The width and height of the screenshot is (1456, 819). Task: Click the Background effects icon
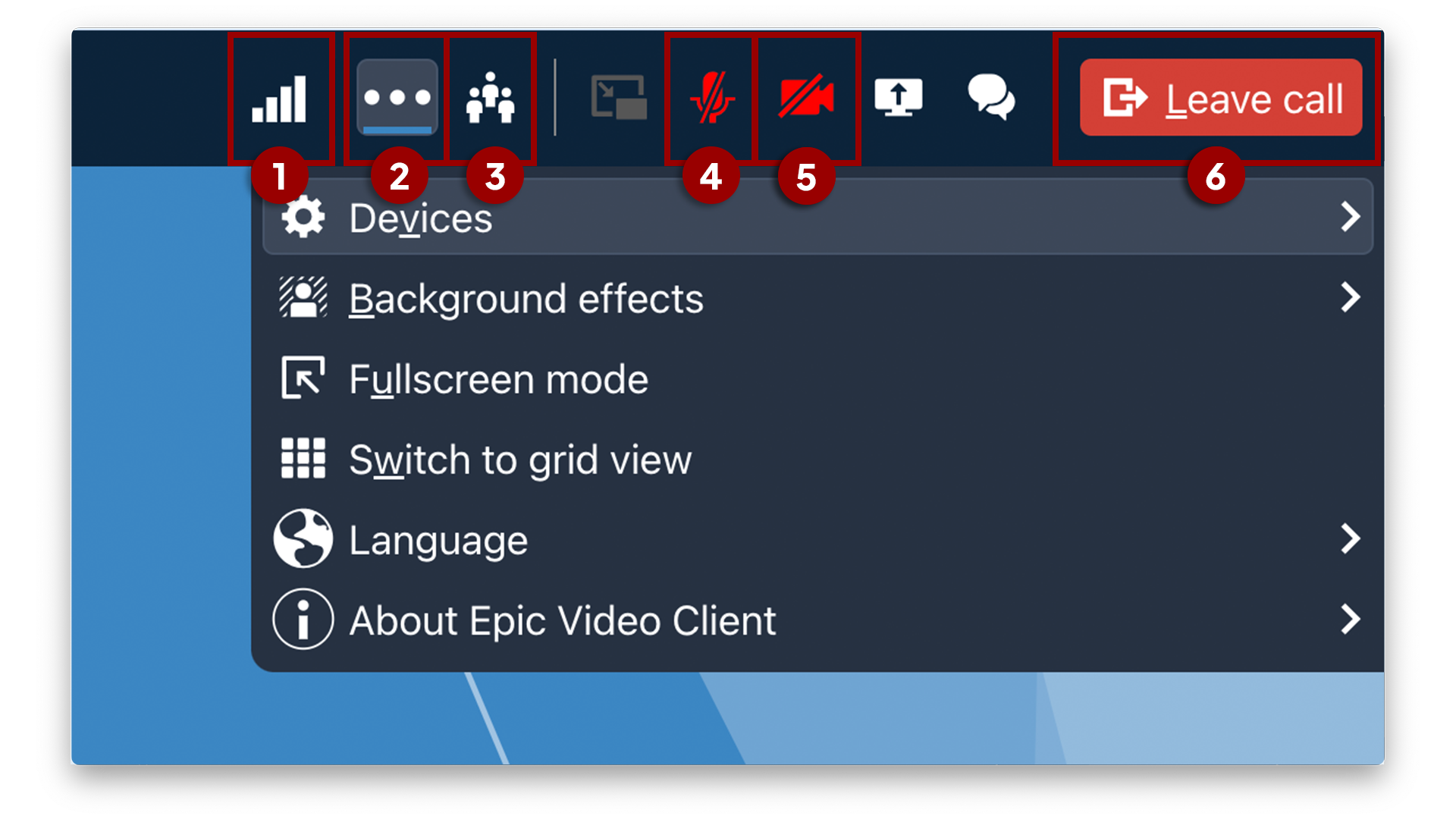302,299
